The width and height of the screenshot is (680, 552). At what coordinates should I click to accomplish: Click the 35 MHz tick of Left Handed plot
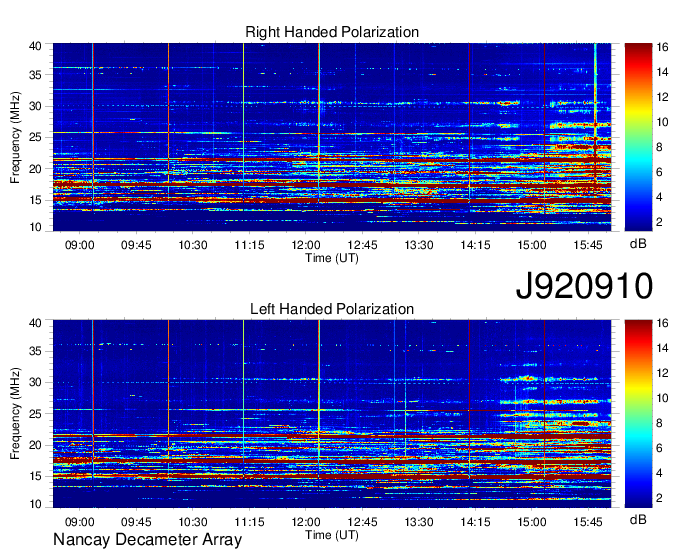point(36,351)
